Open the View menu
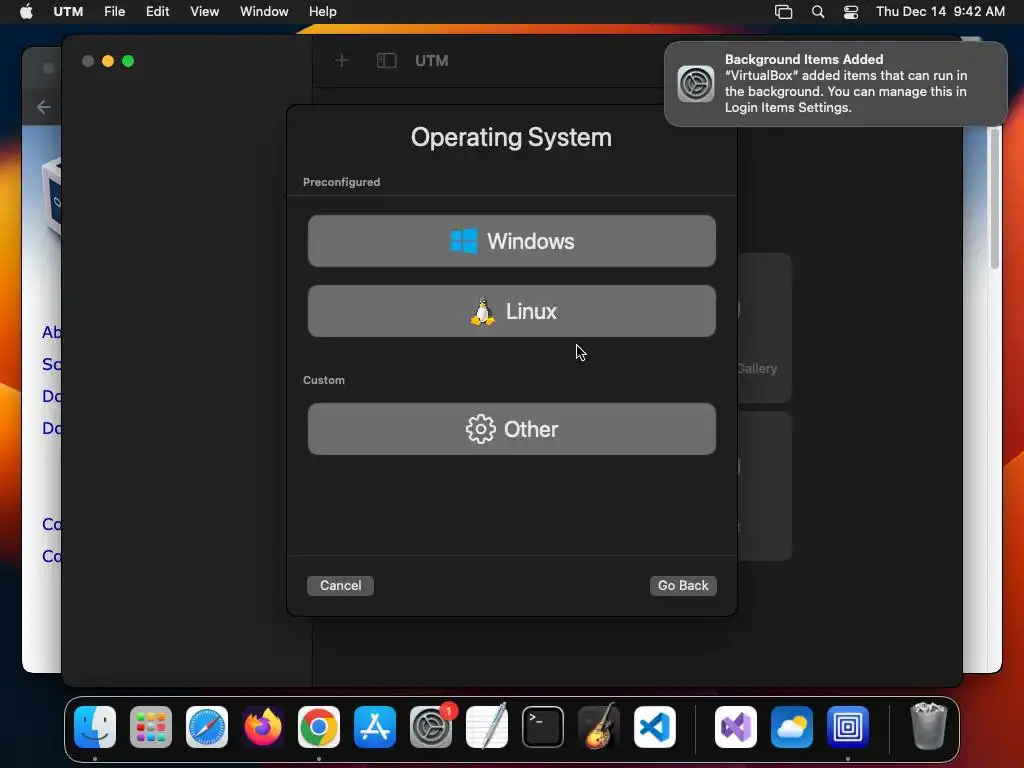Image resolution: width=1024 pixels, height=768 pixels. (x=204, y=11)
